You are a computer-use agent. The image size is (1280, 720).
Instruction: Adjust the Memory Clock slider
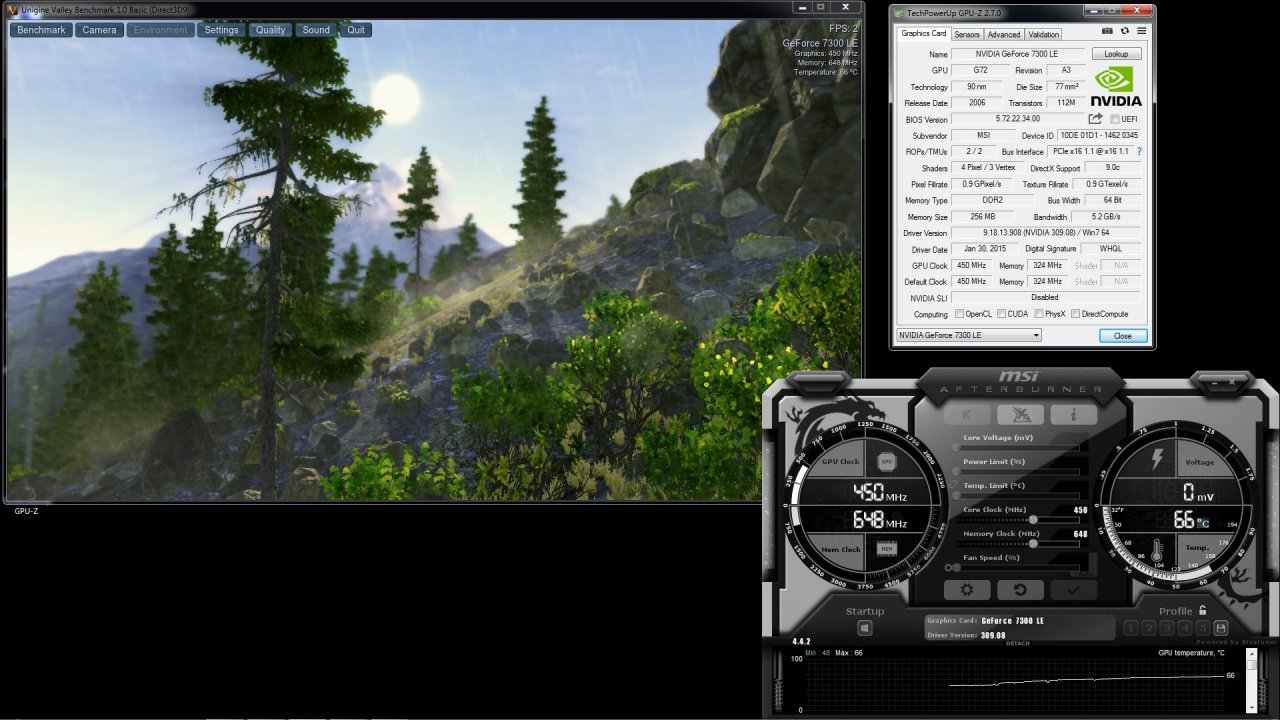[1020, 544]
